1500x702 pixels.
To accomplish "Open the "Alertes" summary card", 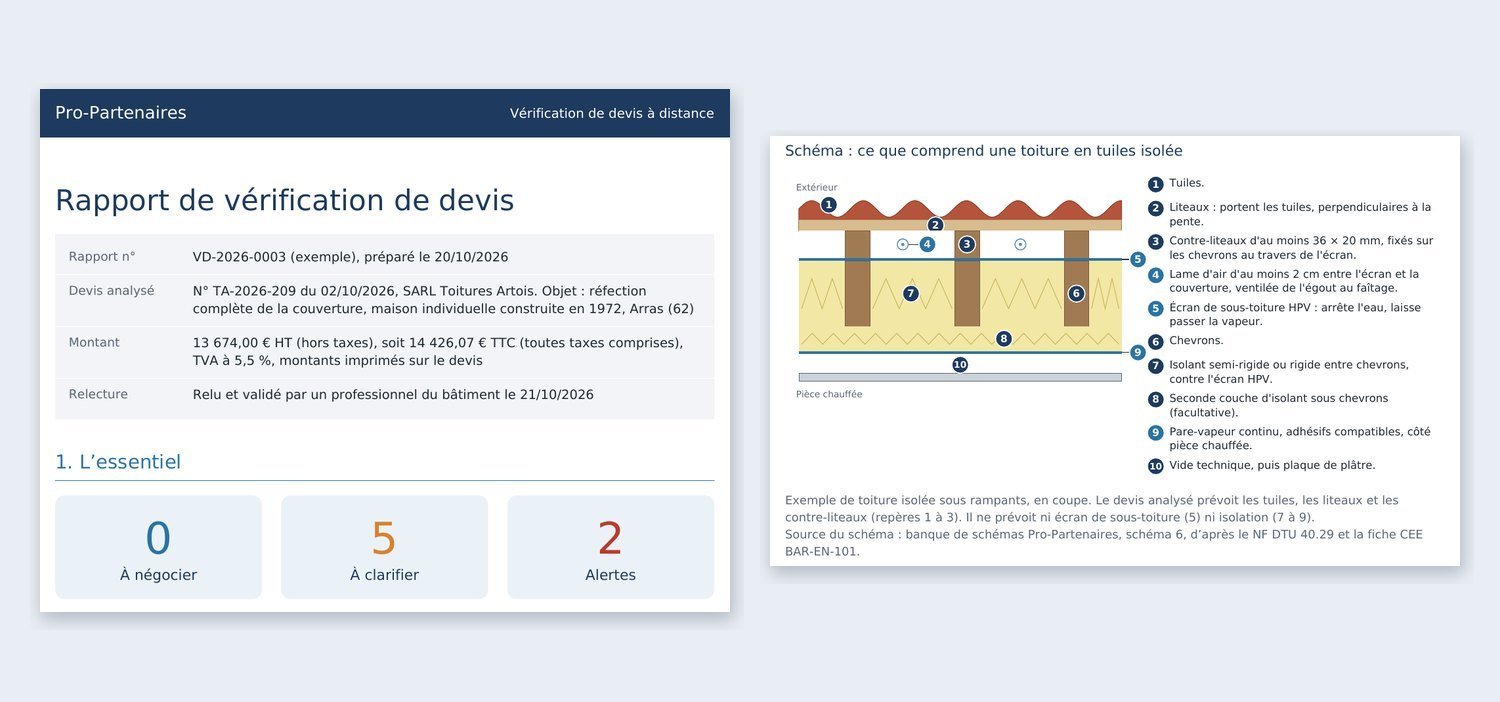I will pos(610,547).
